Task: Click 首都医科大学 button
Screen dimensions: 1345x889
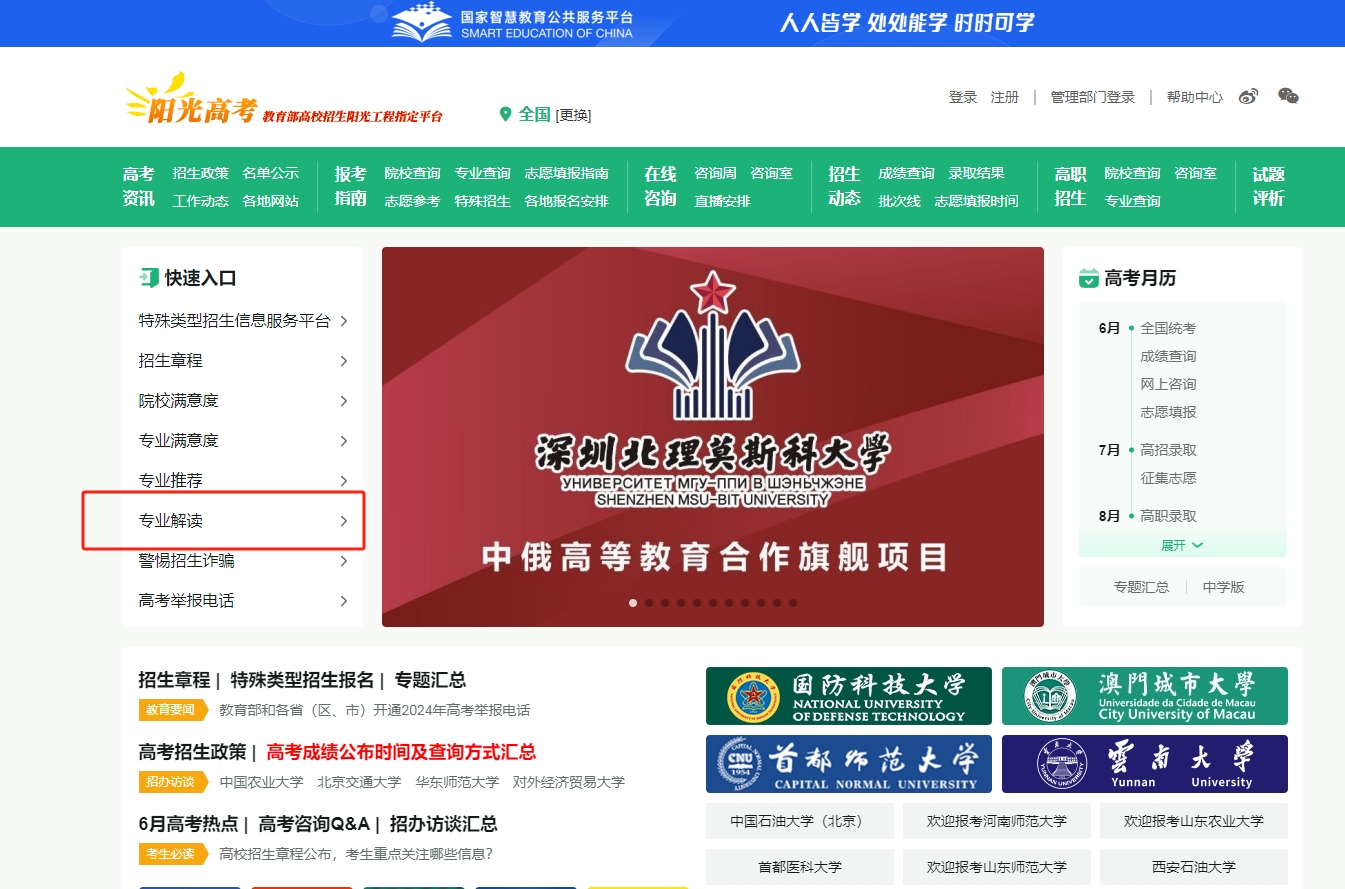Action: pos(799,867)
